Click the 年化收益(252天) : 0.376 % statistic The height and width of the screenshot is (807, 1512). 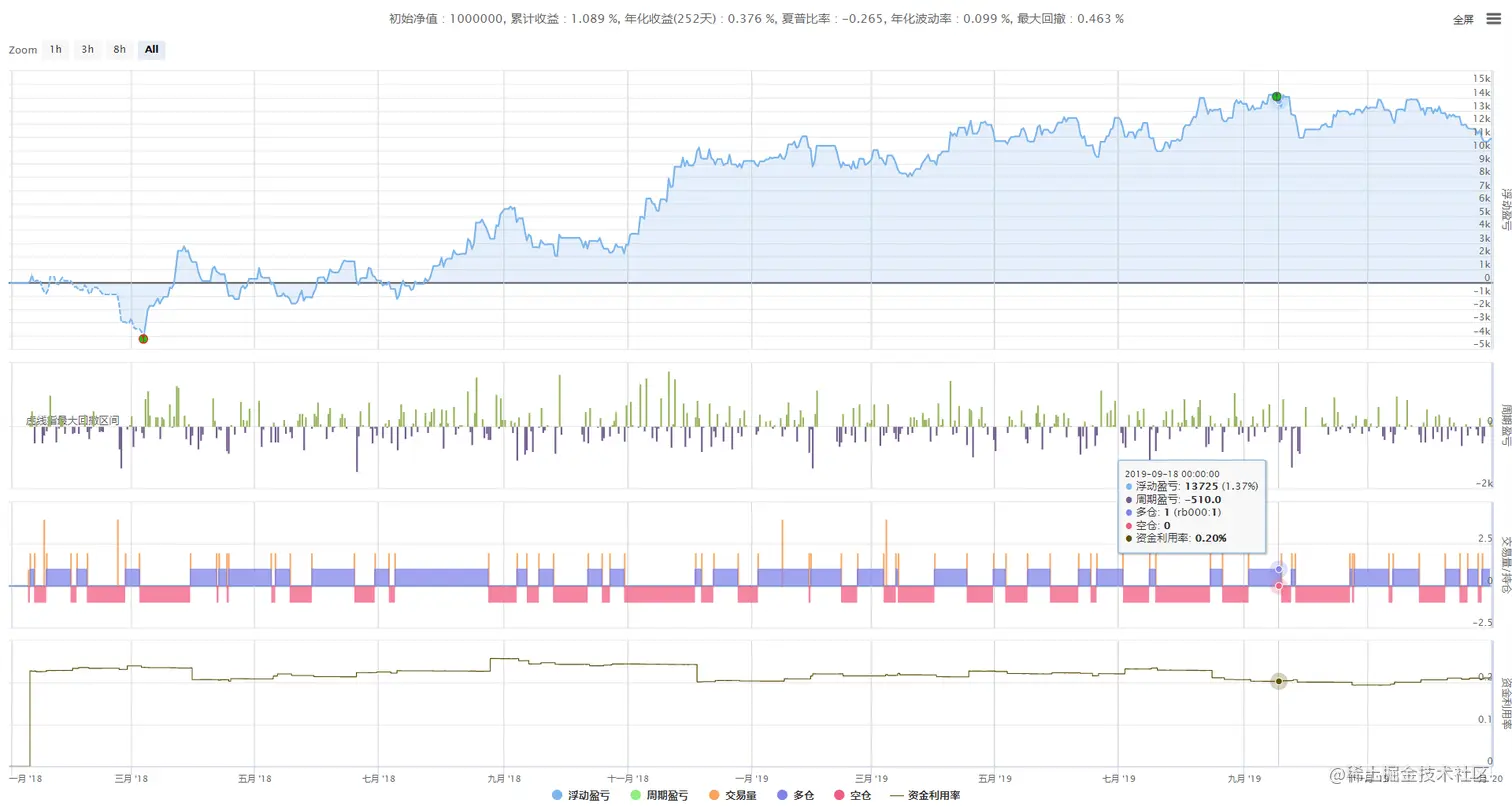pos(701,19)
